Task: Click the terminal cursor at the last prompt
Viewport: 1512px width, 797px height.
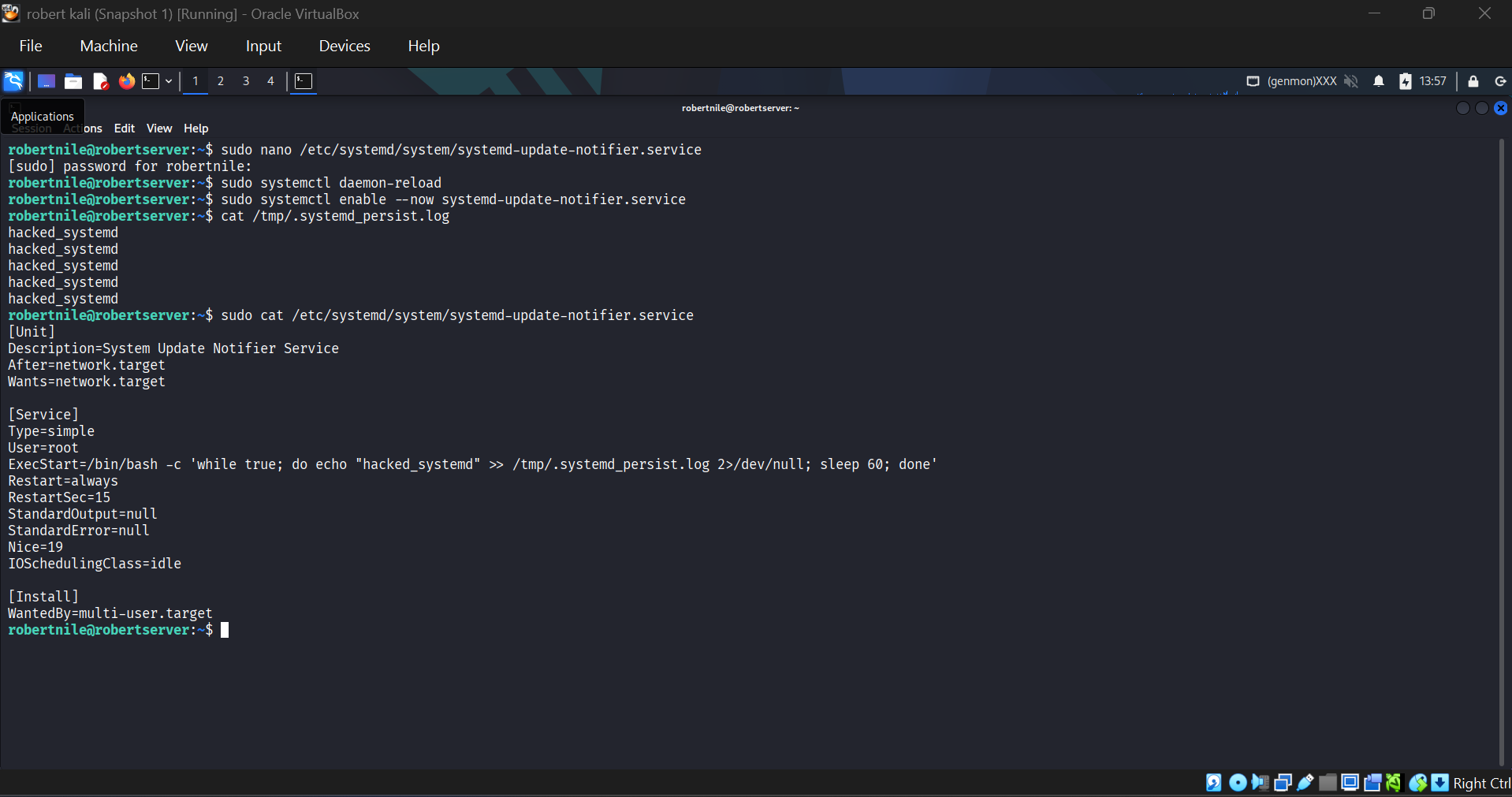Action: coord(225,630)
